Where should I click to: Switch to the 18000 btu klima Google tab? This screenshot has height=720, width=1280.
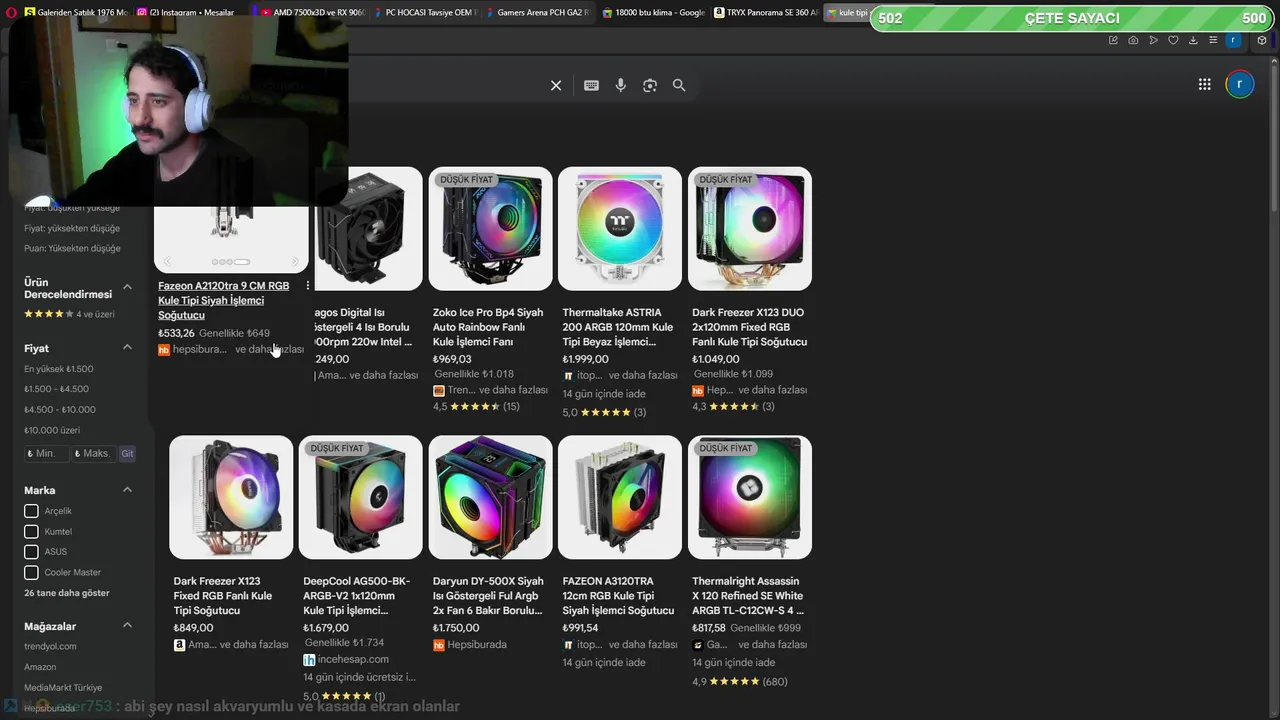[655, 13]
